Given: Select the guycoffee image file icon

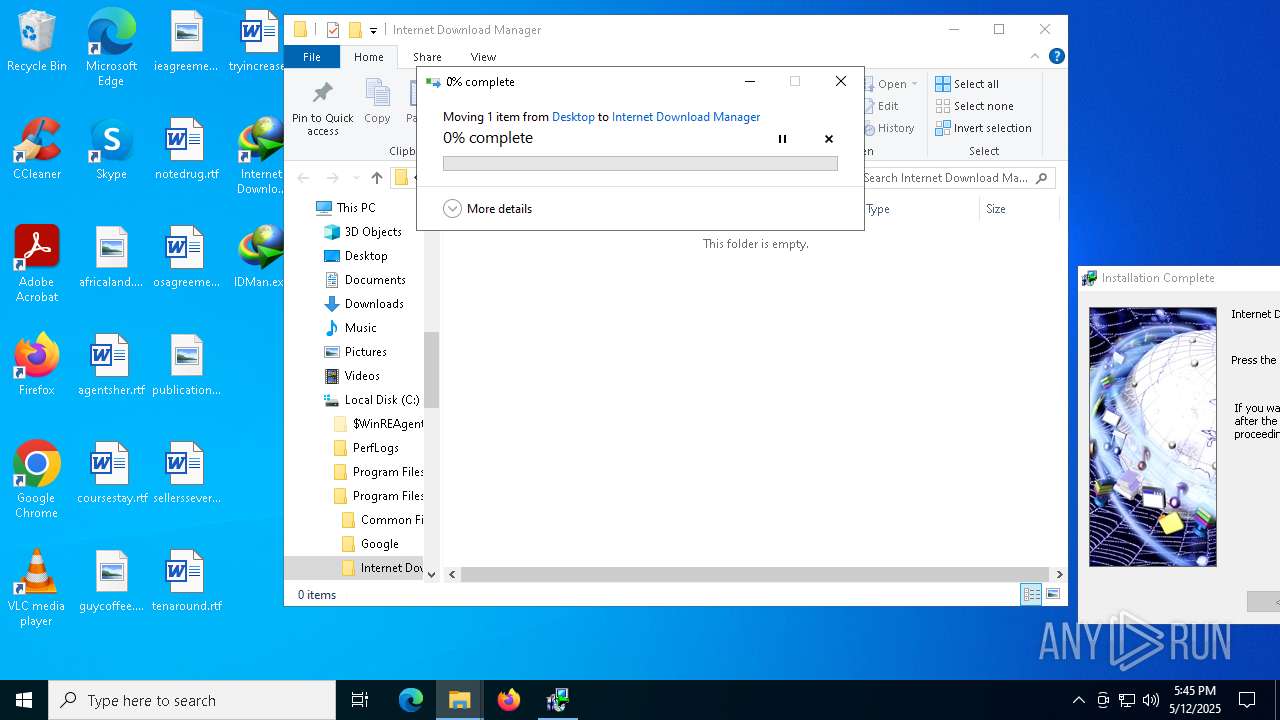Looking at the screenshot, I should pyautogui.click(x=111, y=581).
